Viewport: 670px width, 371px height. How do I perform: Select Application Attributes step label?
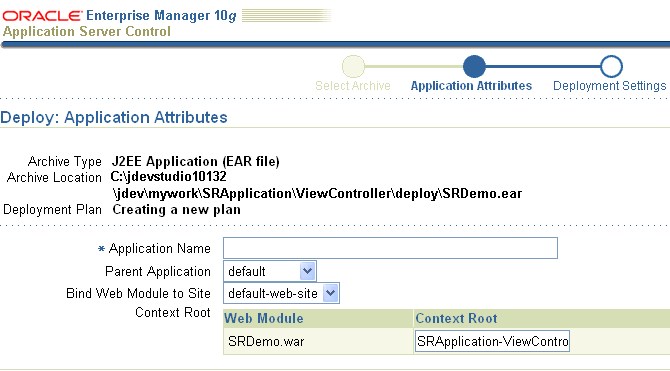pos(471,86)
